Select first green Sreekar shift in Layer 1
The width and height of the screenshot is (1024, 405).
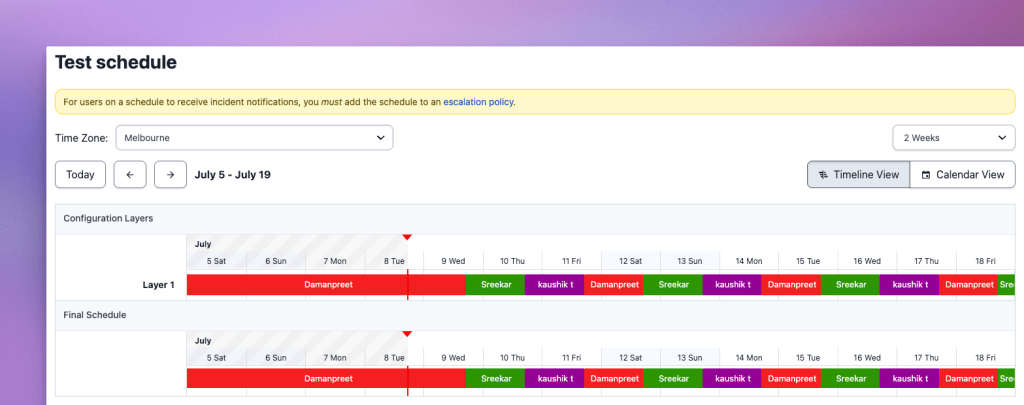(x=495, y=285)
